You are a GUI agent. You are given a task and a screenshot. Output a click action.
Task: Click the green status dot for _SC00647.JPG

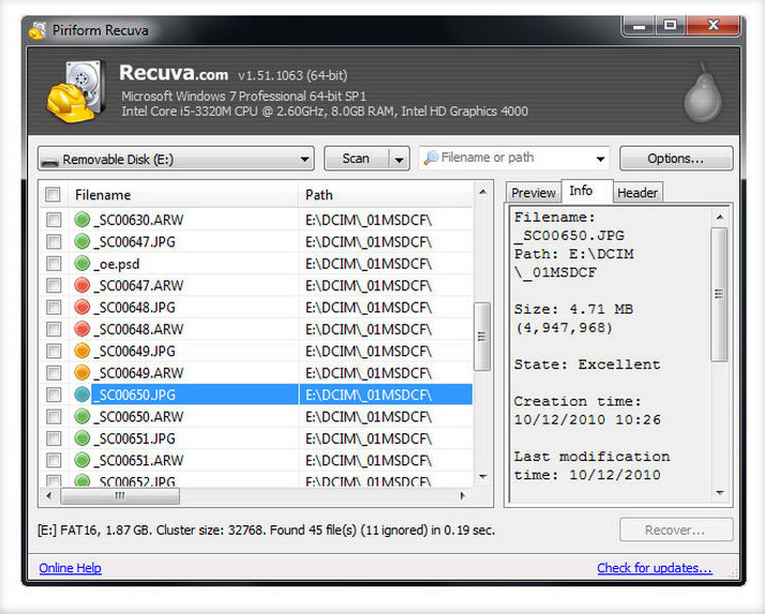coord(82,241)
